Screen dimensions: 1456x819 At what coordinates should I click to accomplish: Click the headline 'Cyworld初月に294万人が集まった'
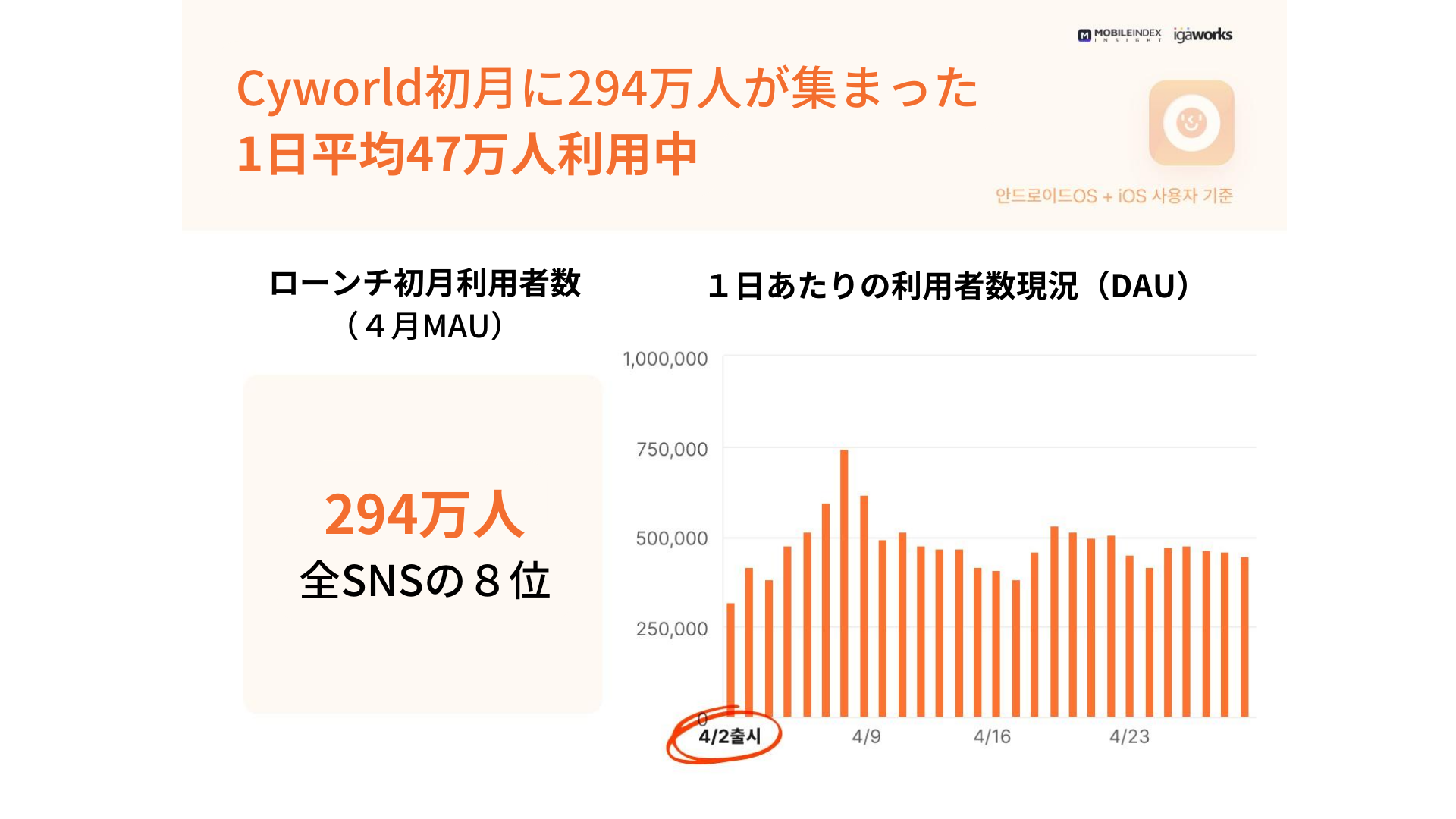tap(607, 88)
